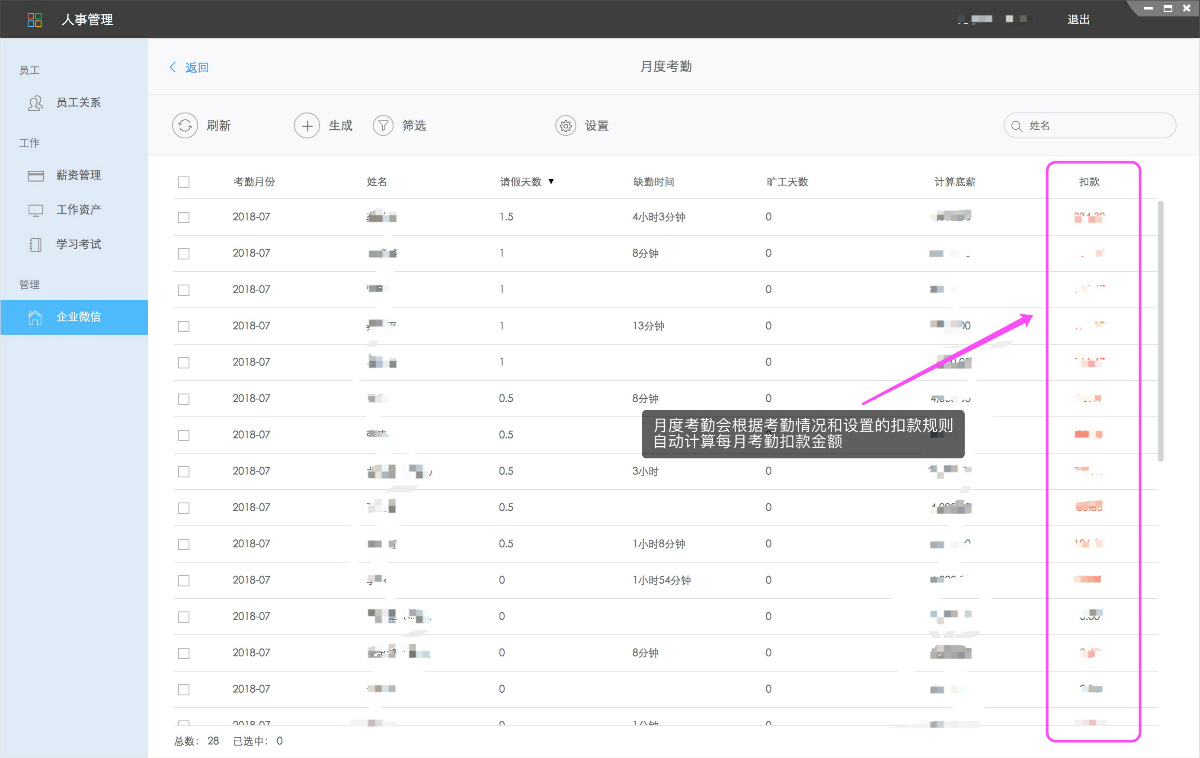Viewport: 1200px width, 758px height.
Task: Click the 月度考勤 page title
Action: [x=666, y=67]
